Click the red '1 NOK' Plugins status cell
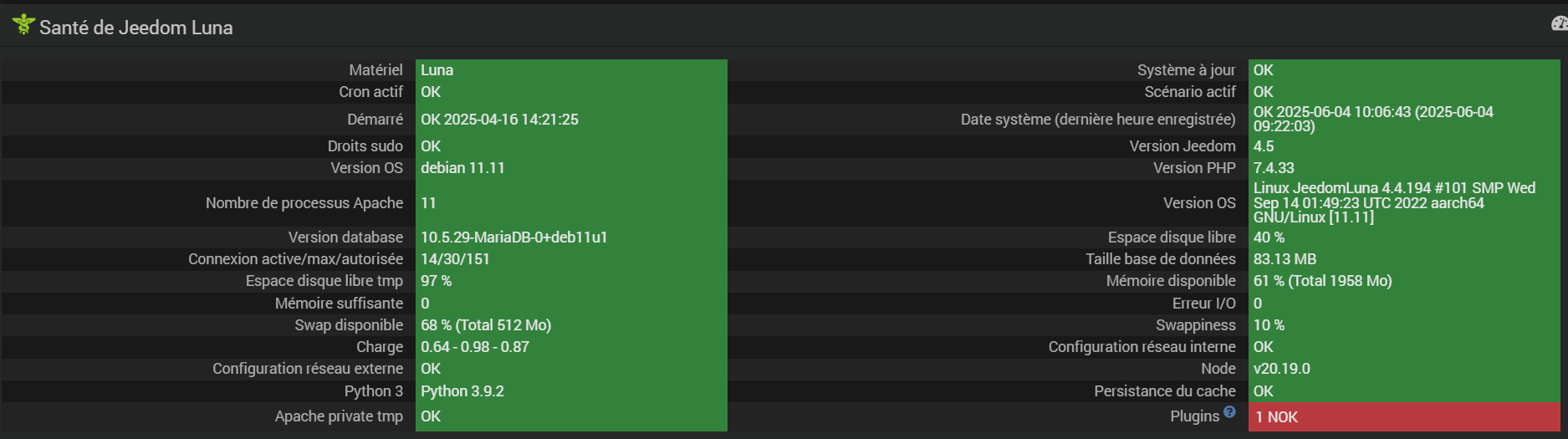The width and height of the screenshot is (1568, 439). point(1403,416)
